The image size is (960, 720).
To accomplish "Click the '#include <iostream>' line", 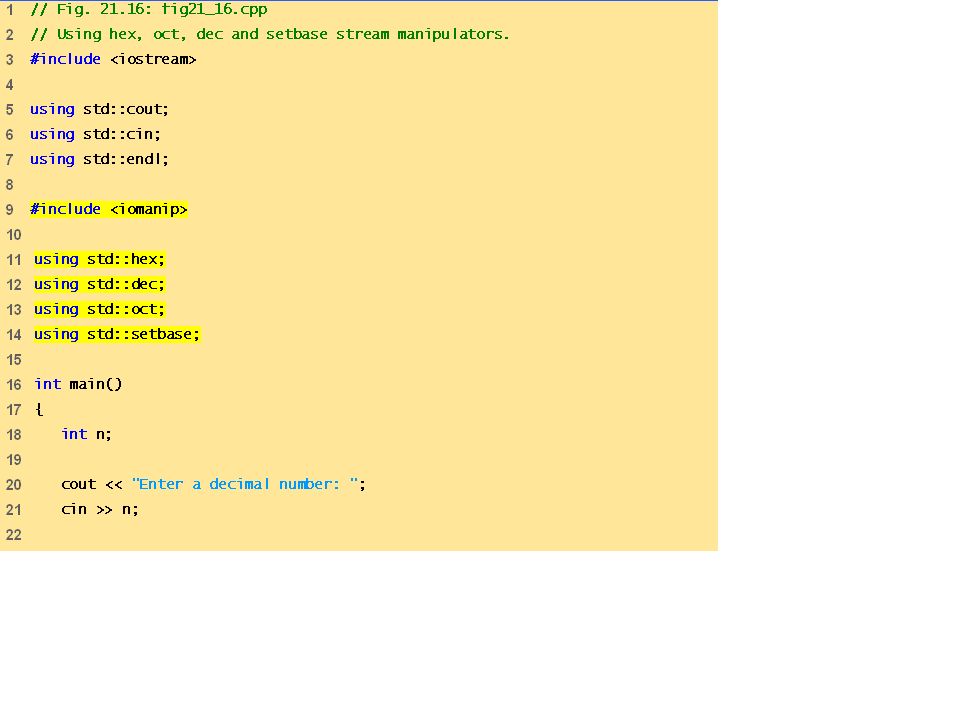I will (113, 59).
